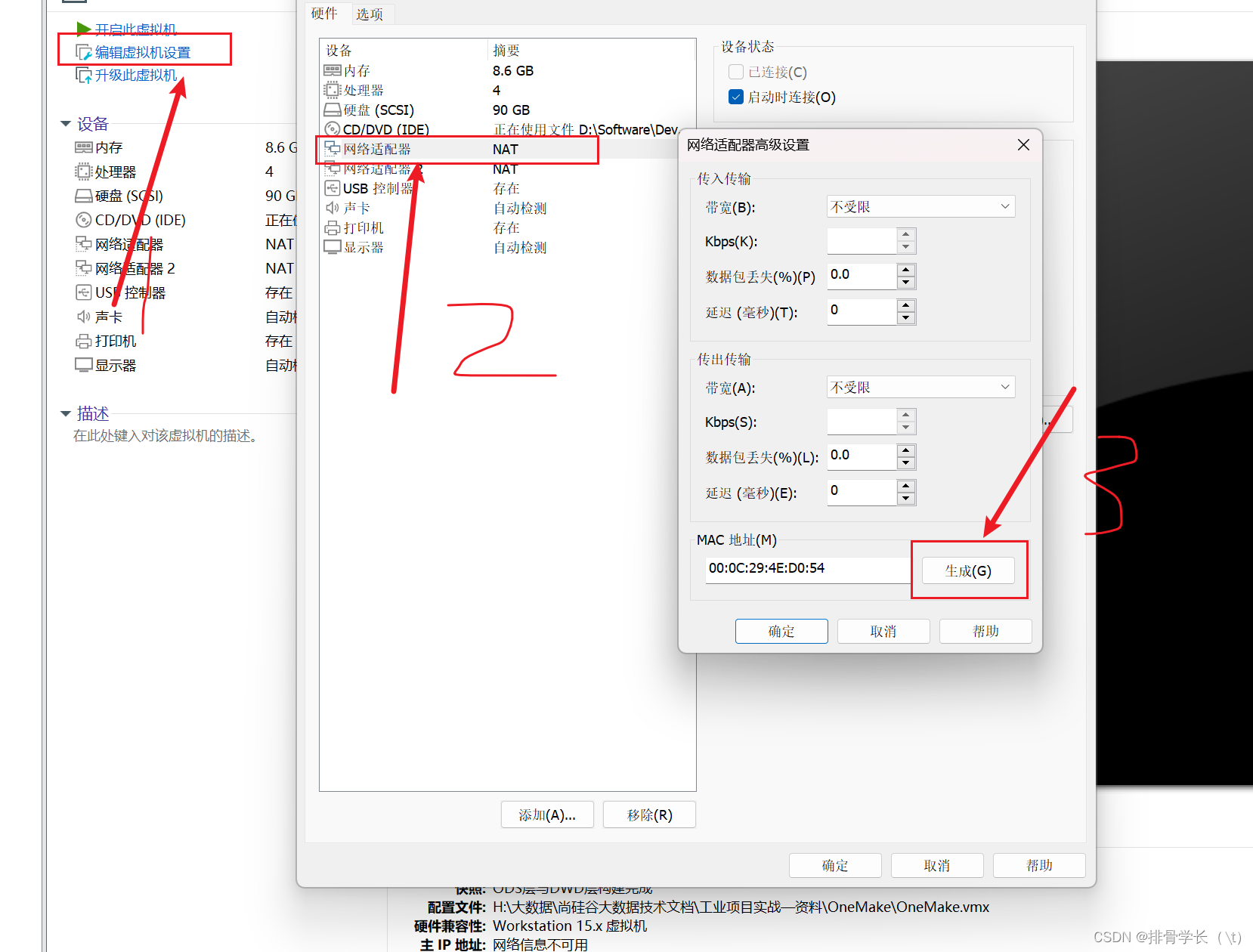The height and width of the screenshot is (952, 1253).
Task: Decrease incoming 延迟 (毫秒)(T) stepper
Action: (906, 318)
